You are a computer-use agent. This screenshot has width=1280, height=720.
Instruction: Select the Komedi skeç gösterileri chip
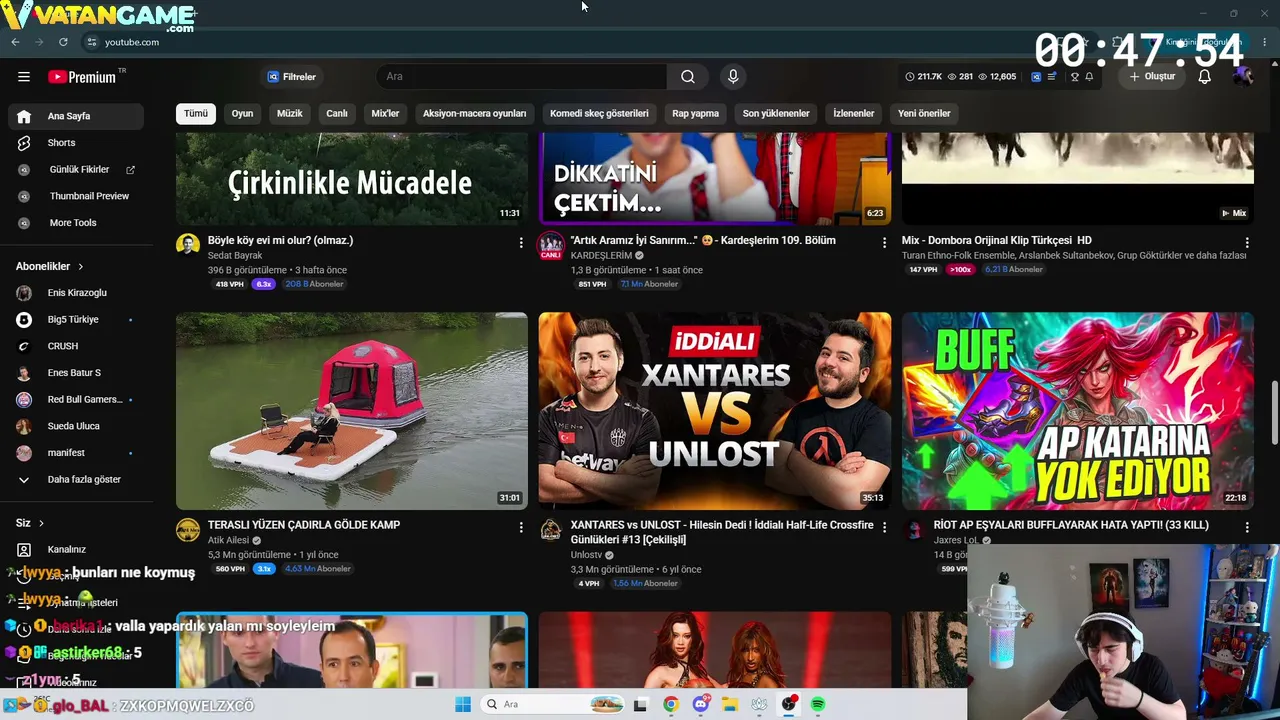pos(599,113)
